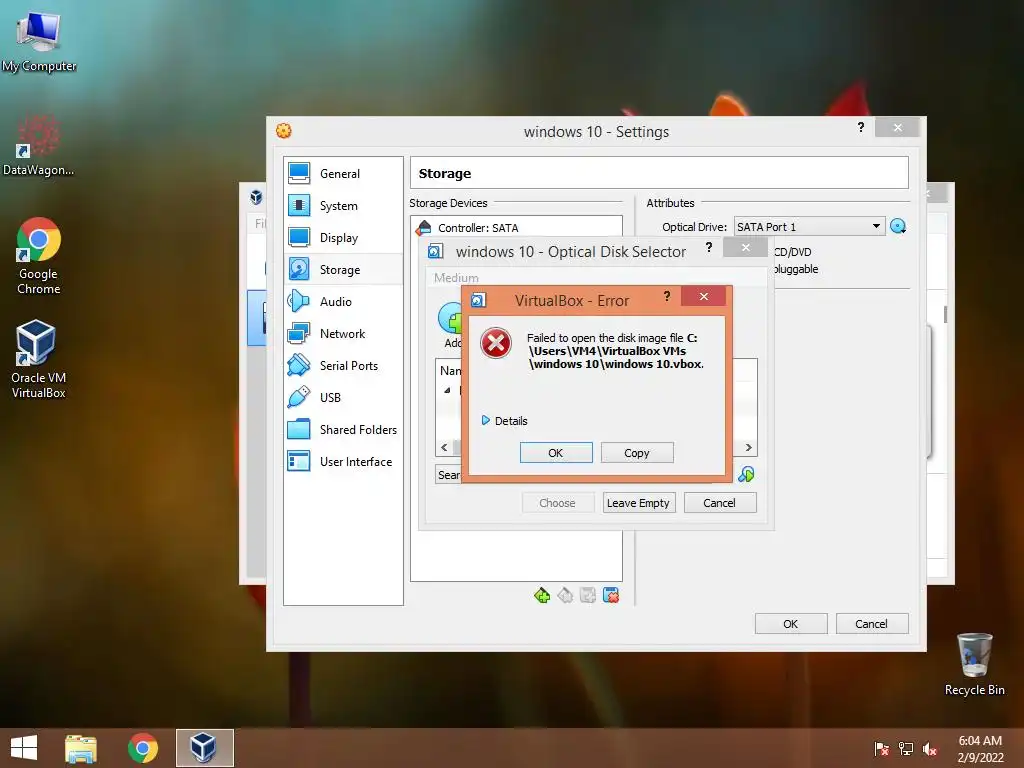Open My Computer desktop icon

click(39, 41)
